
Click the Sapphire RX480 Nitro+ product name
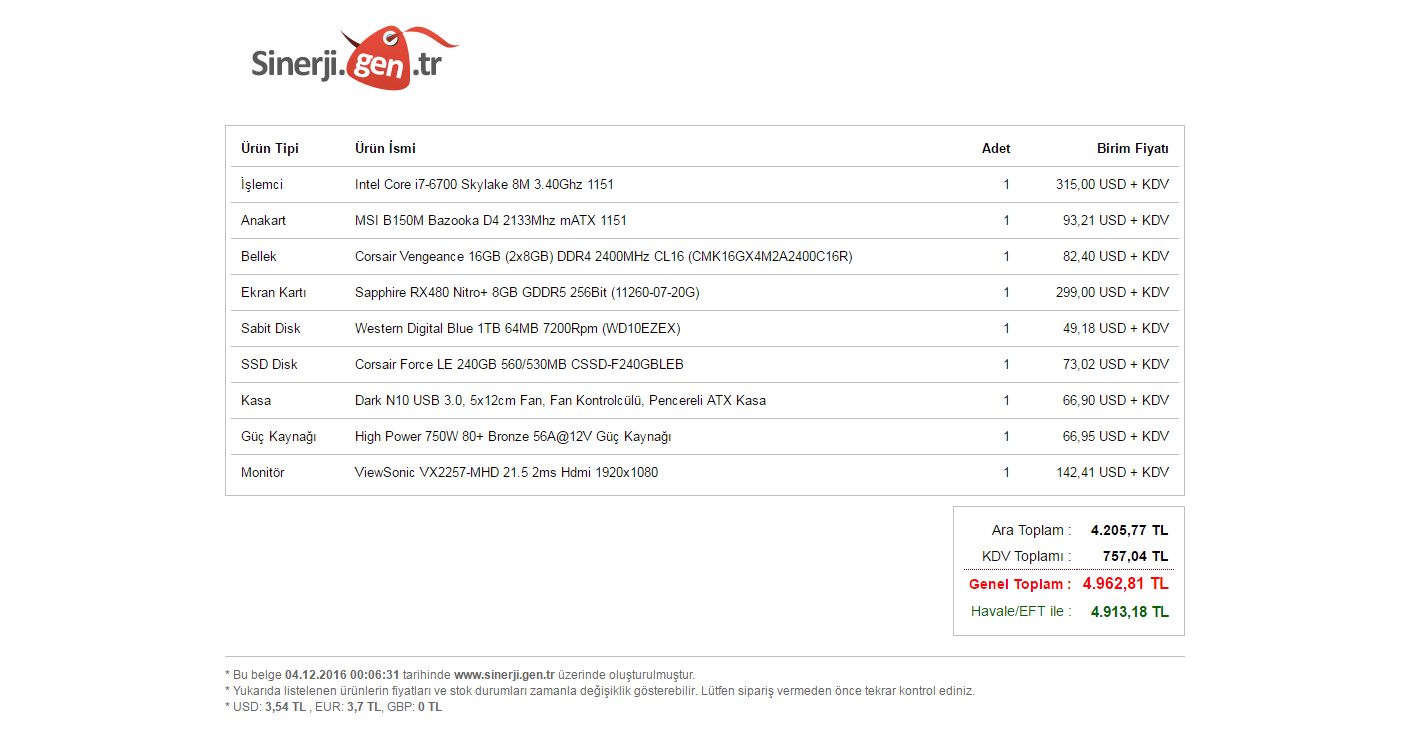[x=527, y=293]
